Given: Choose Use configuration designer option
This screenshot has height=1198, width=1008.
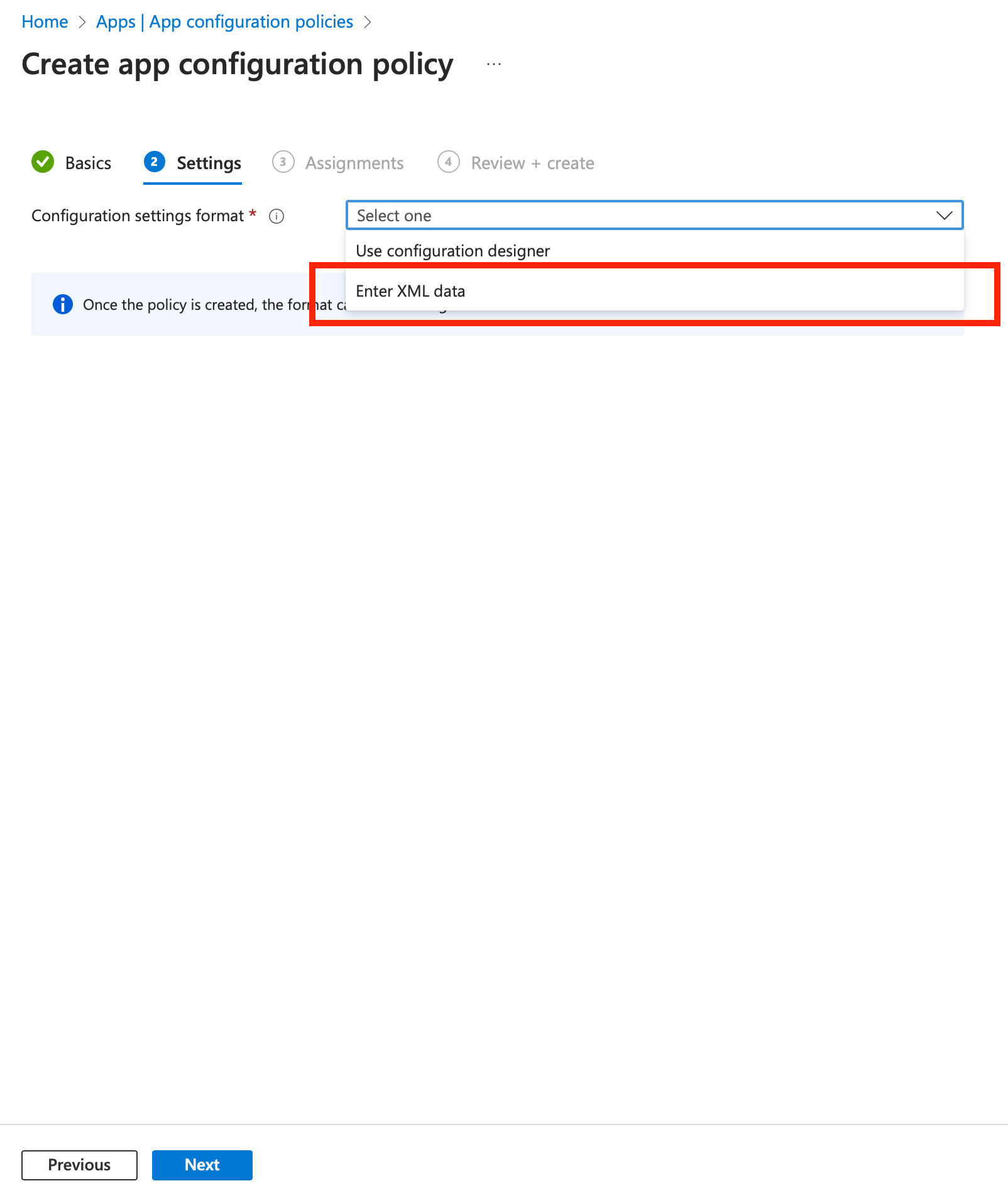Looking at the screenshot, I should pyautogui.click(x=452, y=251).
